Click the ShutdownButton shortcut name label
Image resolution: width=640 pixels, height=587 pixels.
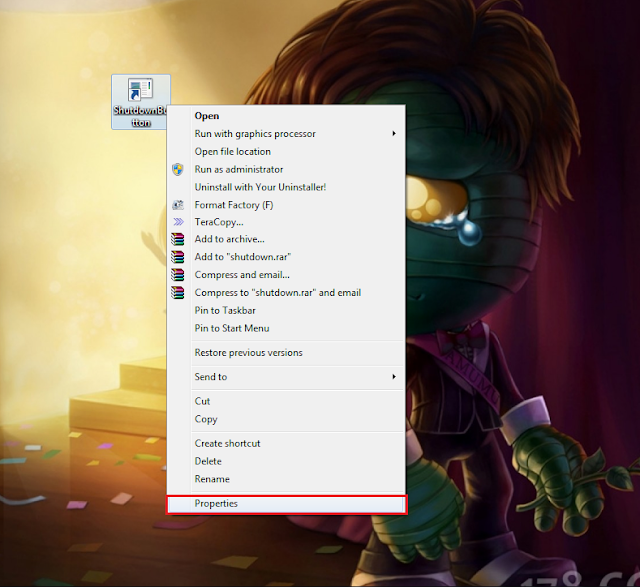pyautogui.click(x=140, y=116)
